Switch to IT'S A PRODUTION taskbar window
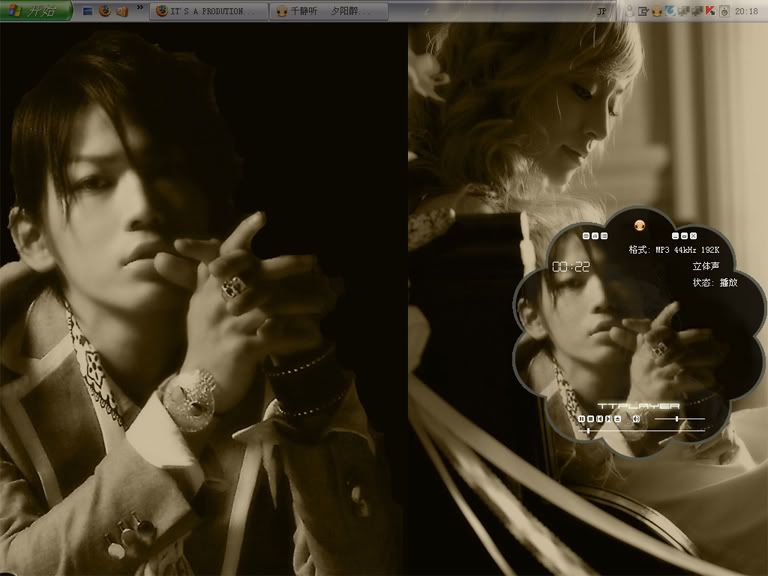 click(212, 11)
